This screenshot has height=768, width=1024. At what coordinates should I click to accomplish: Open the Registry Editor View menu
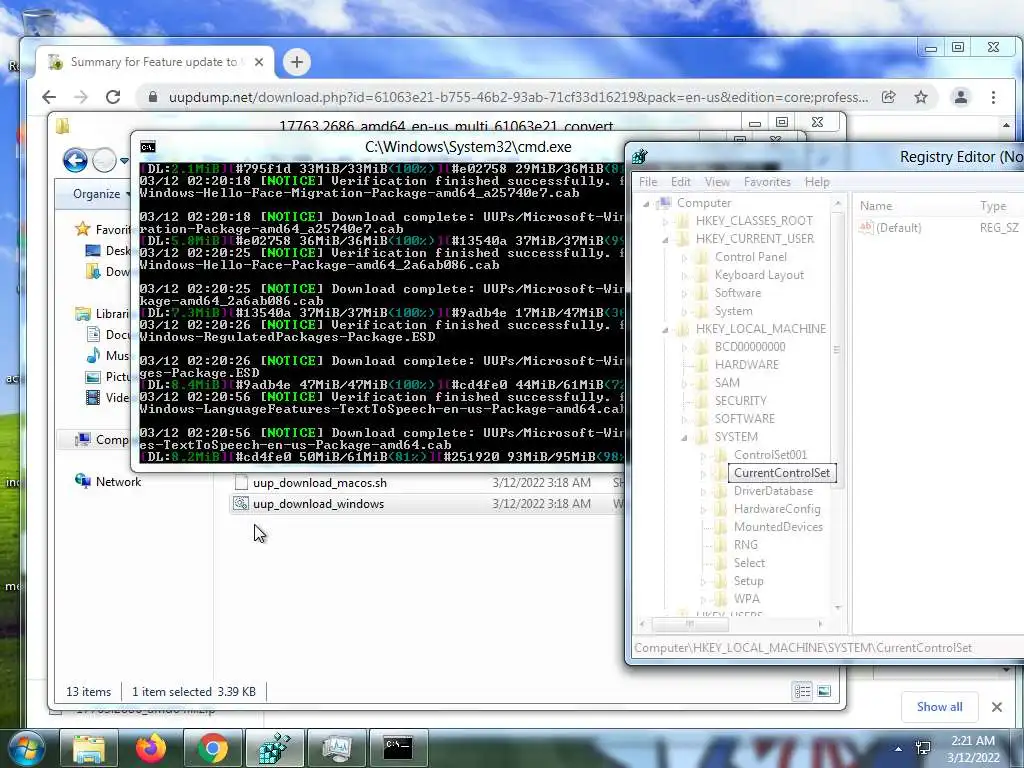(717, 182)
